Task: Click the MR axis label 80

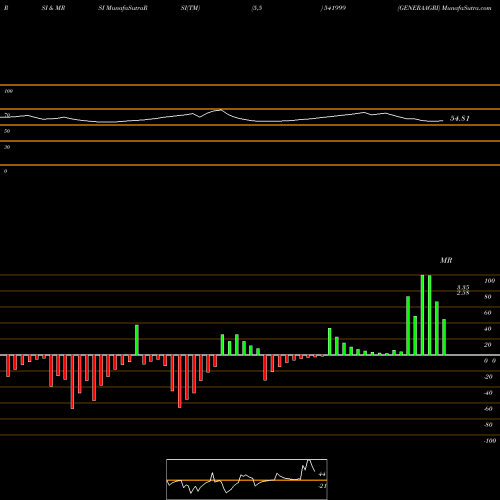Action: 488,297
